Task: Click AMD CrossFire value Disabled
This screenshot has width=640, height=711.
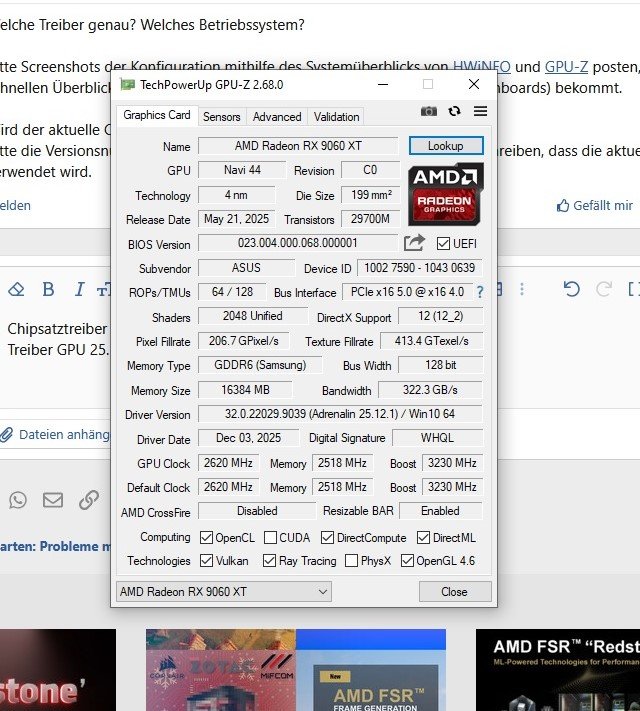Action: [x=257, y=511]
